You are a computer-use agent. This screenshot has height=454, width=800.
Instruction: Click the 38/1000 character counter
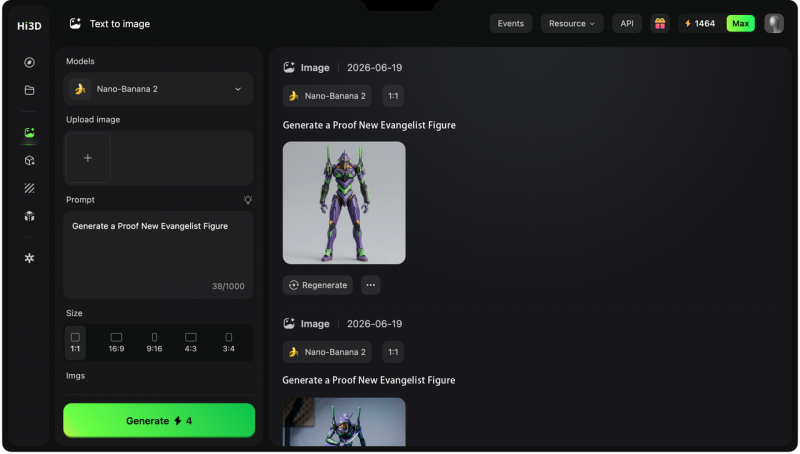(228, 286)
